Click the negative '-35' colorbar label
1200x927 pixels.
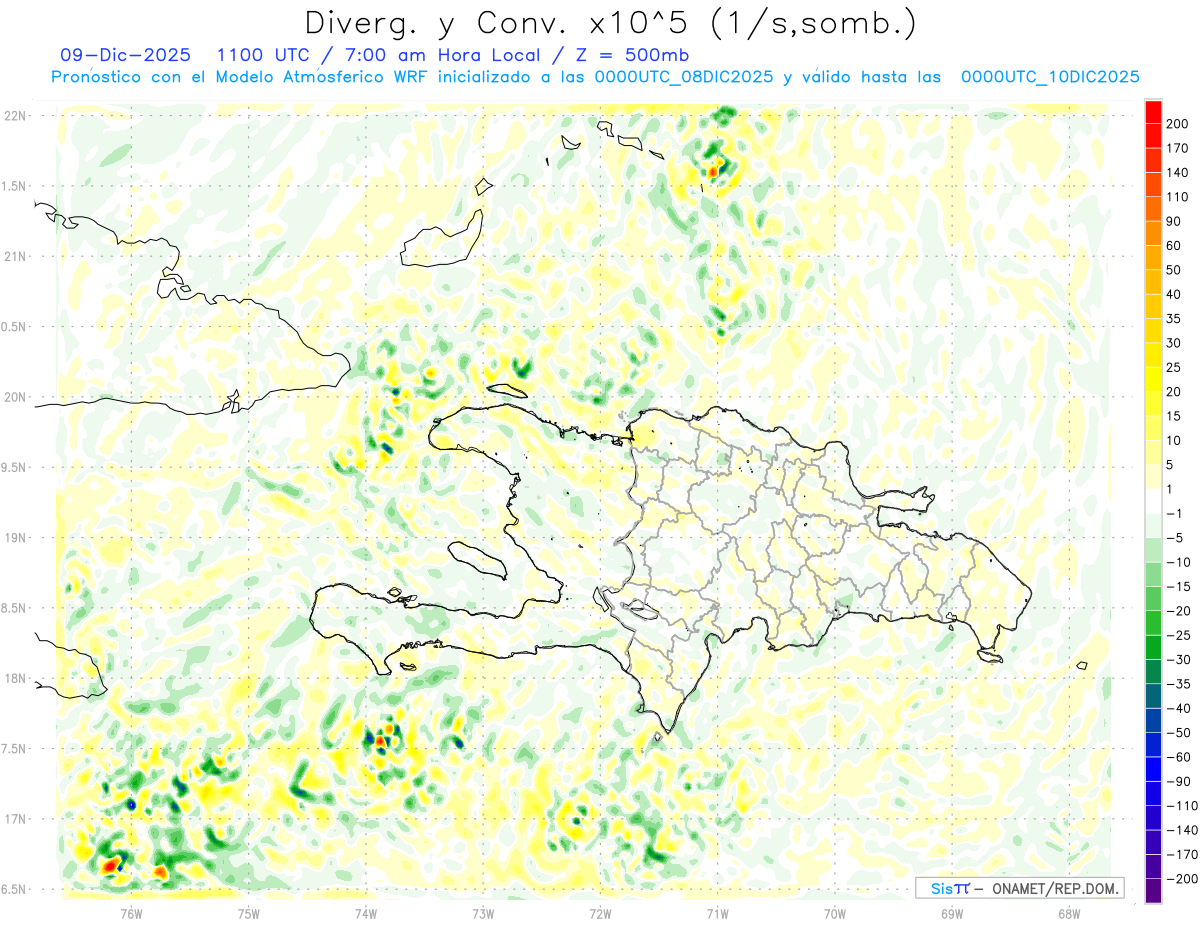click(1177, 684)
